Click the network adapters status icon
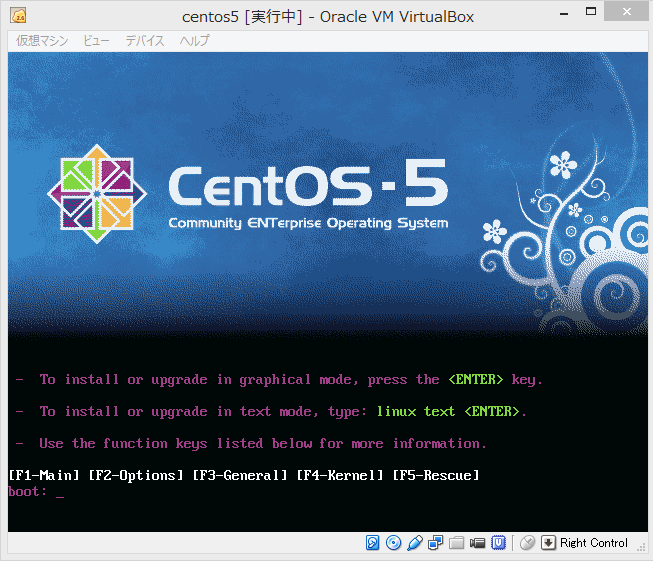The height and width of the screenshot is (561, 653). (x=436, y=543)
